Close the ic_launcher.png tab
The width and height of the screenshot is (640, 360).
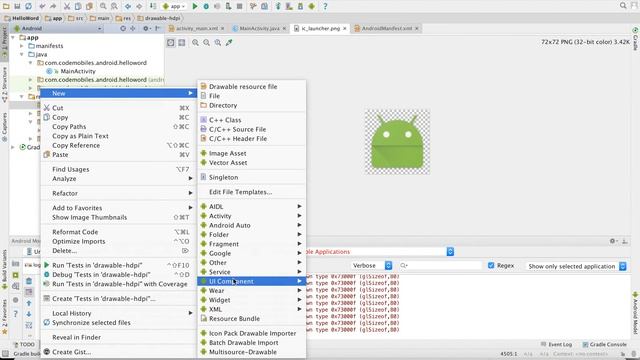(x=345, y=29)
